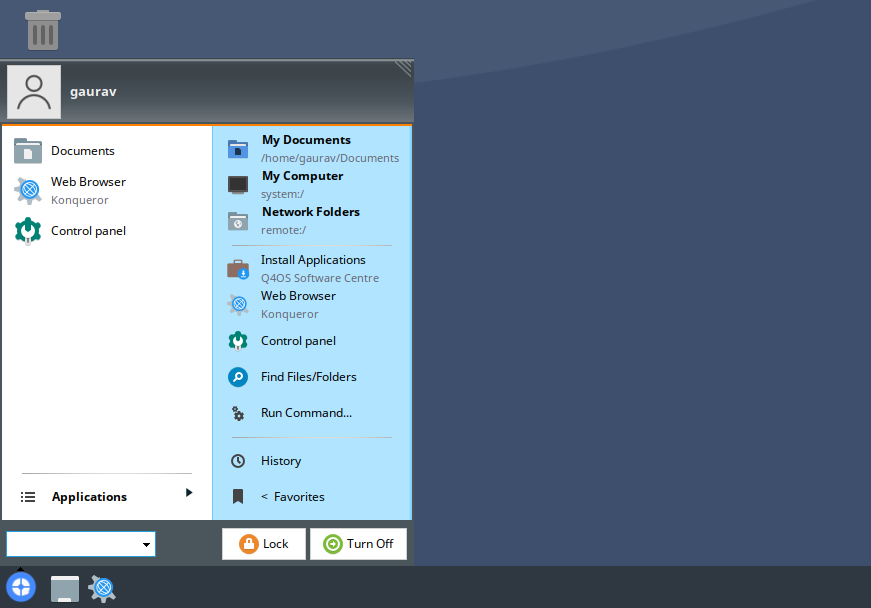
Task: Click the Network Folders icon
Action: click(238, 221)
